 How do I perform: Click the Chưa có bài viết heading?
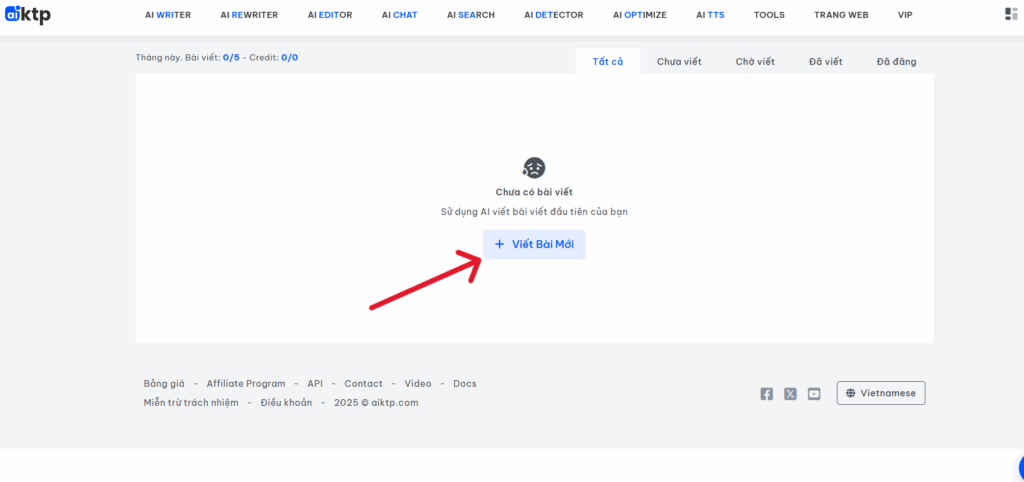534,192
